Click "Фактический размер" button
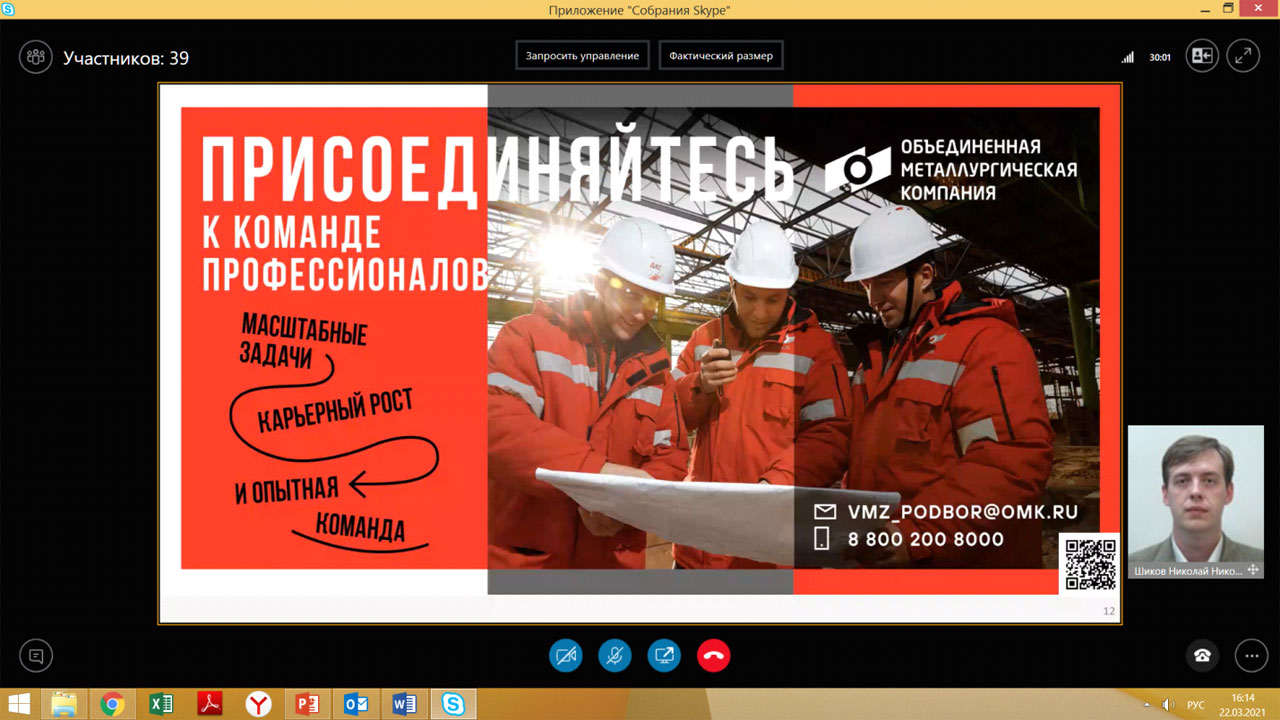 (721, 56)
